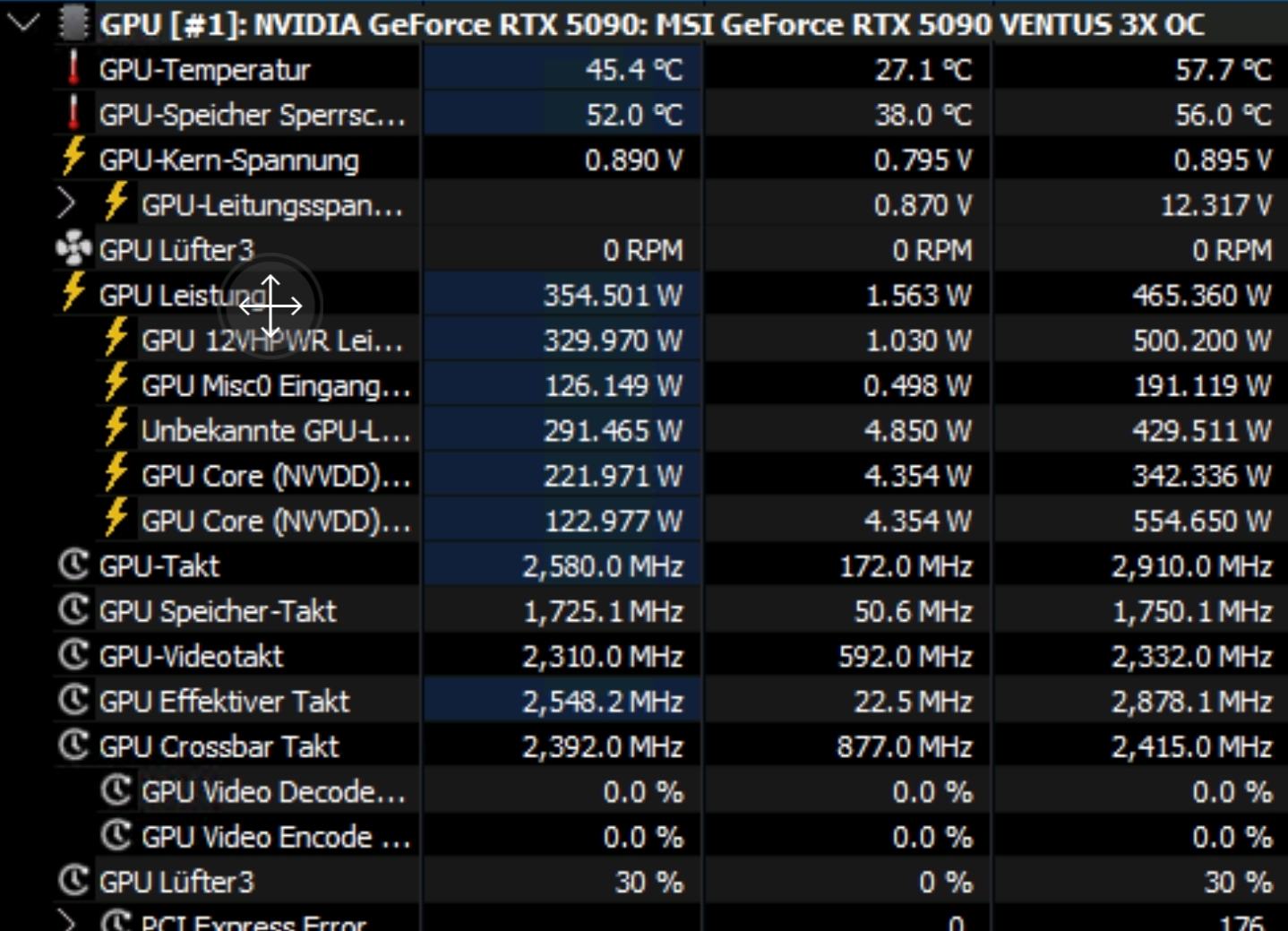
Task: Click the clock icon on the GPU Lüfter3 percent row
Action: 73,881
